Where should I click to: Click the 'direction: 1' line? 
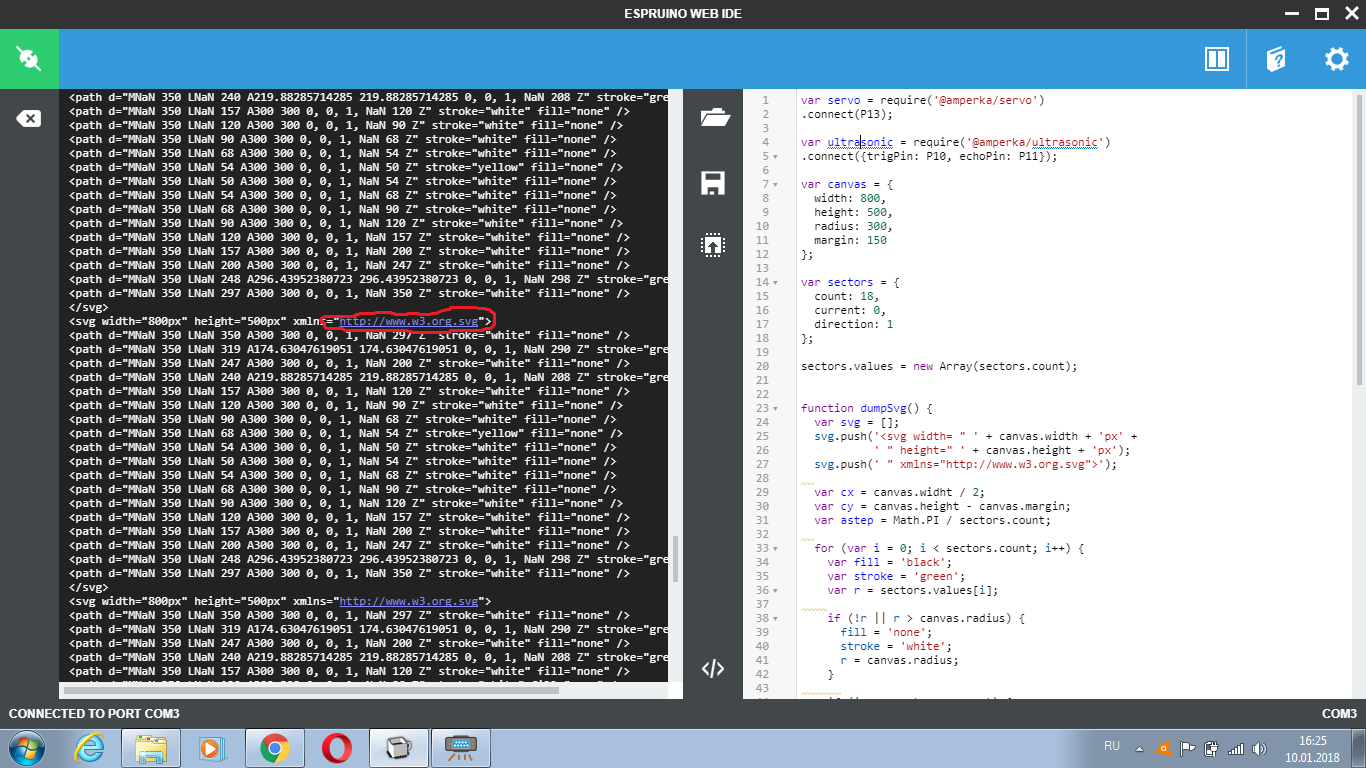853,324
